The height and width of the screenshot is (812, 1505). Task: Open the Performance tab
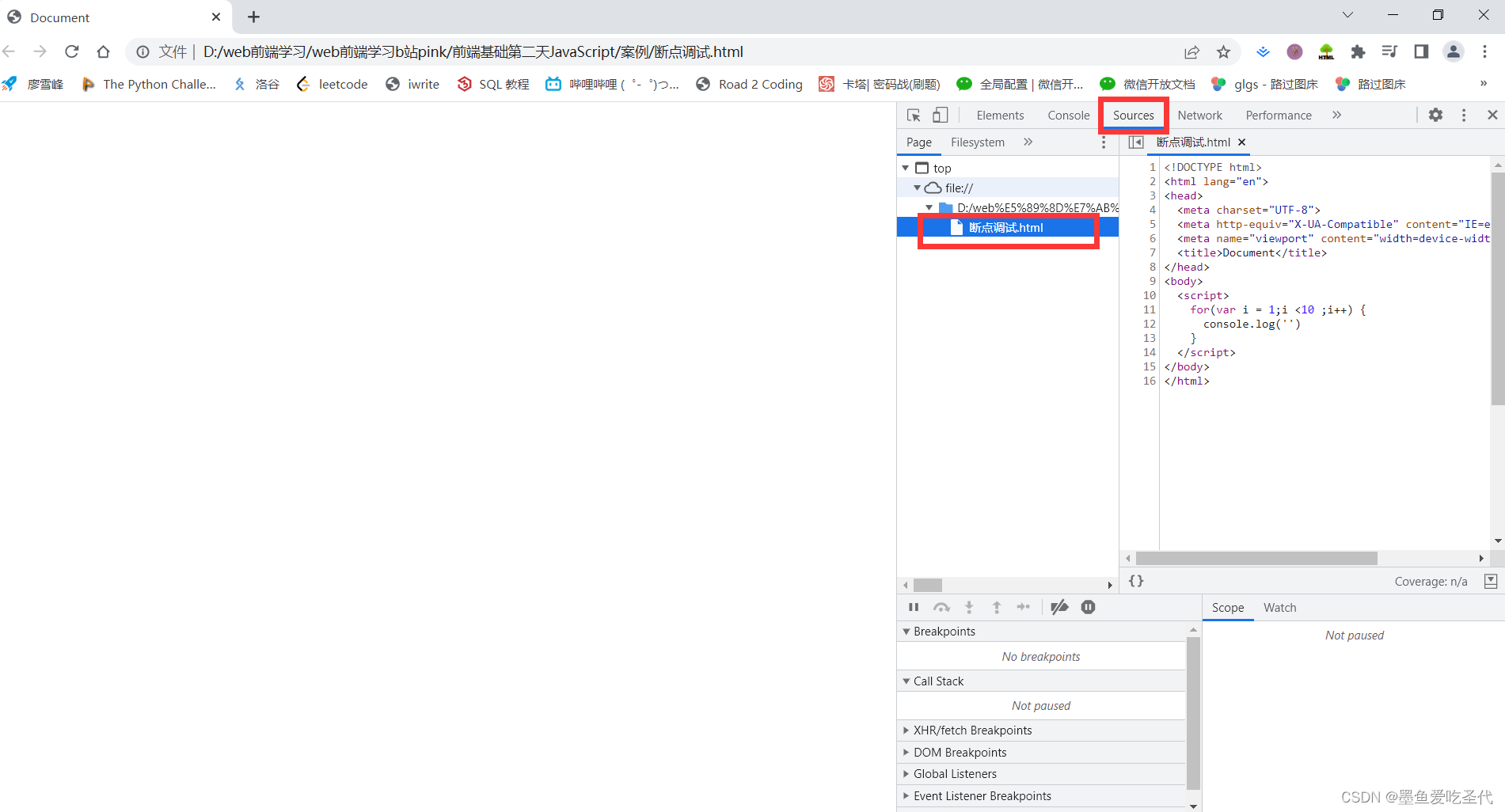tap(1279, 116)
